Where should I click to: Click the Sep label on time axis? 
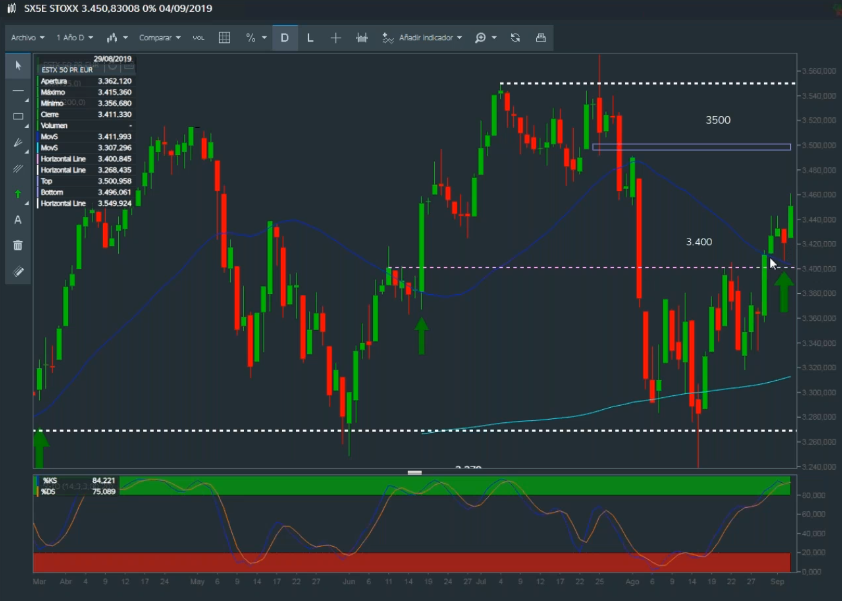tap(778, 582)
